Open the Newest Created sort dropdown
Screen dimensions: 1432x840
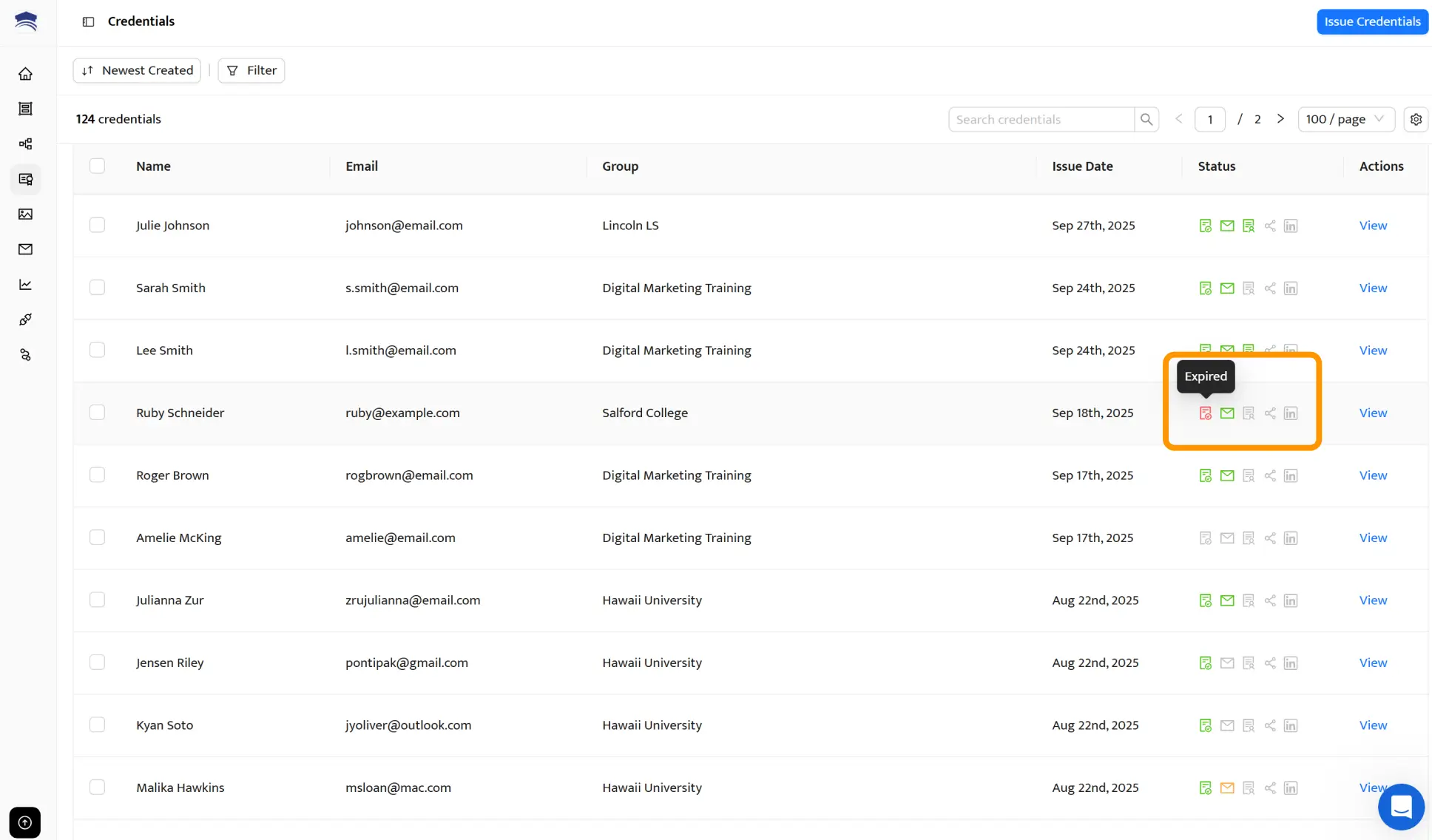[137, 70]
